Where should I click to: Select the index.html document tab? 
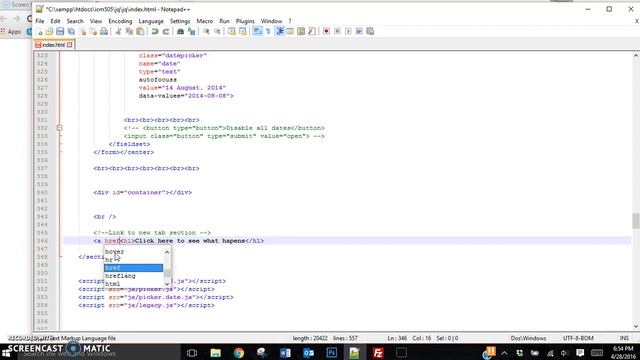[54, 45]
